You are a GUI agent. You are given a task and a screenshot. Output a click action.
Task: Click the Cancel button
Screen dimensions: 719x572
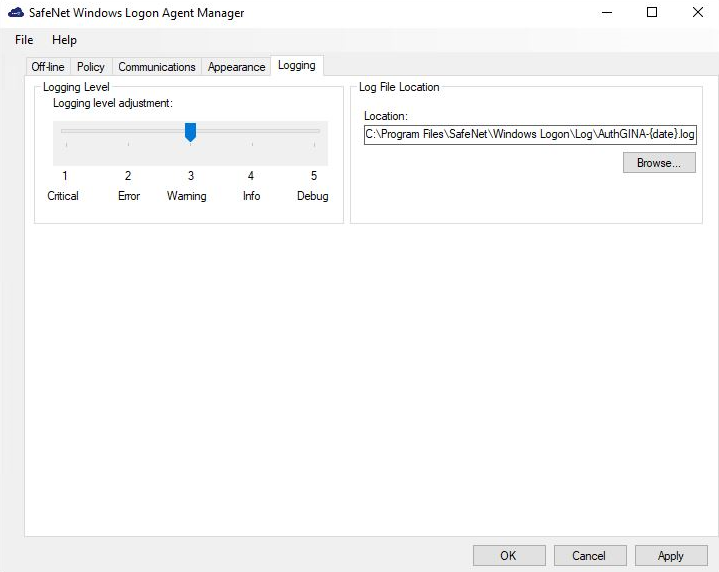590,555
